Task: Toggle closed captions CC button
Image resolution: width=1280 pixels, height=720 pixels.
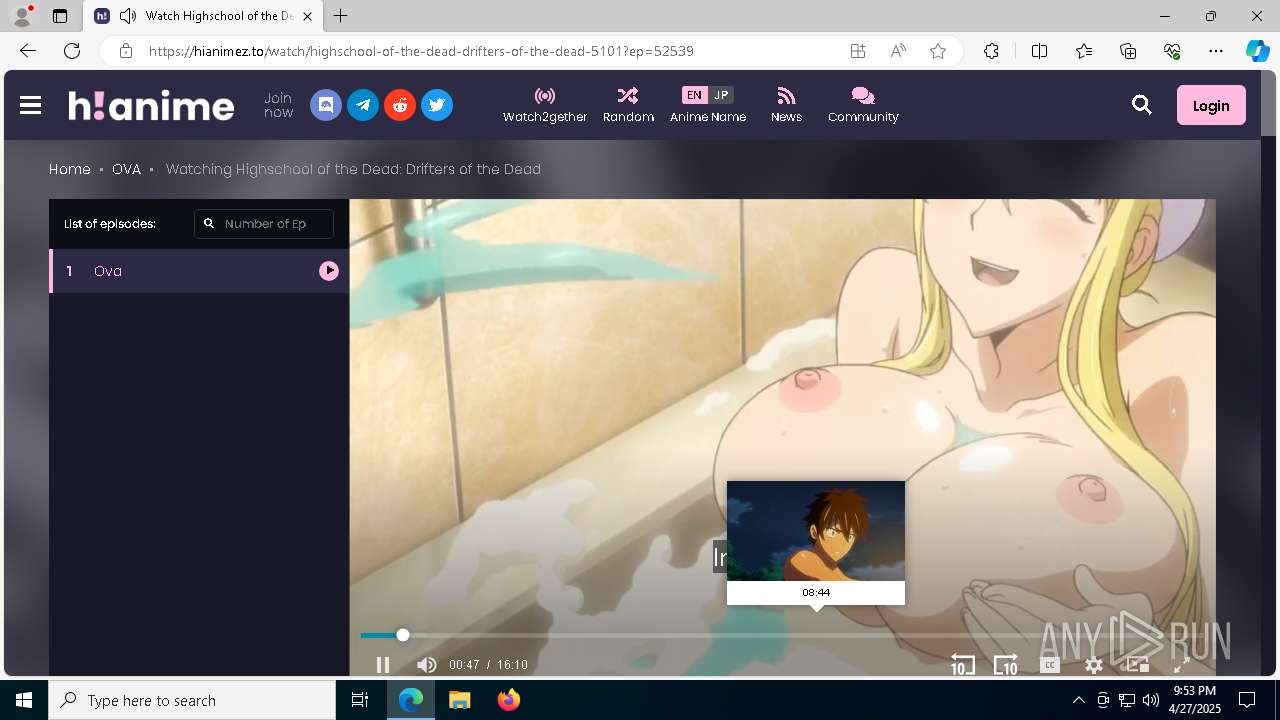Action: 1049,665
